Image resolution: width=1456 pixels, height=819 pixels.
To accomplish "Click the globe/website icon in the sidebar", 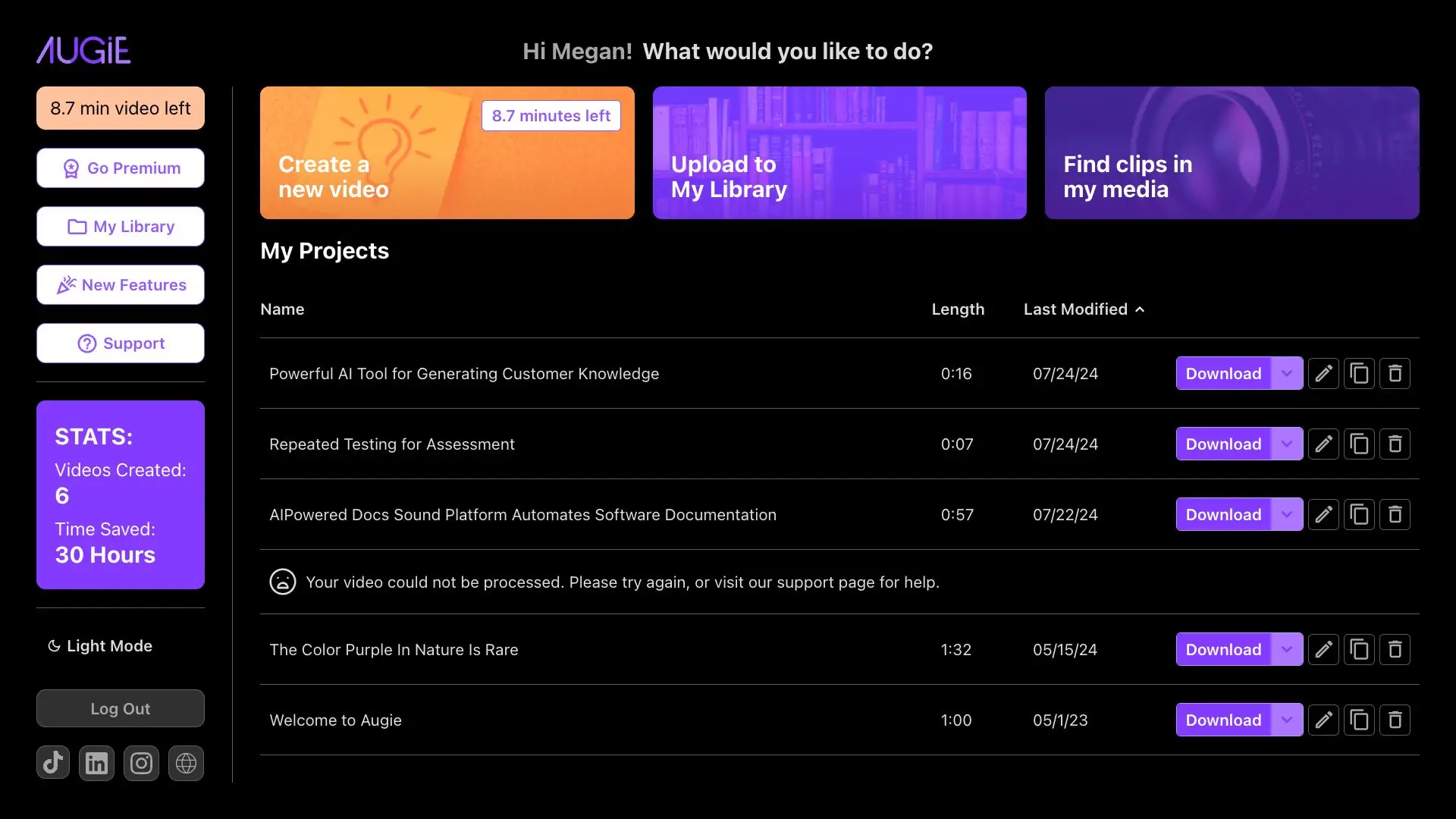I will (185, 762).
